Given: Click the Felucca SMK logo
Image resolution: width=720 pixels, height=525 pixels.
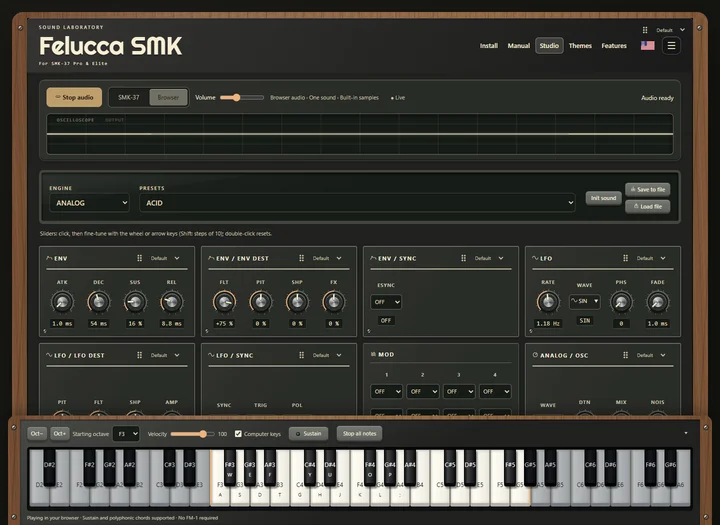Looking at the screenshot, I should click(110, 46).
